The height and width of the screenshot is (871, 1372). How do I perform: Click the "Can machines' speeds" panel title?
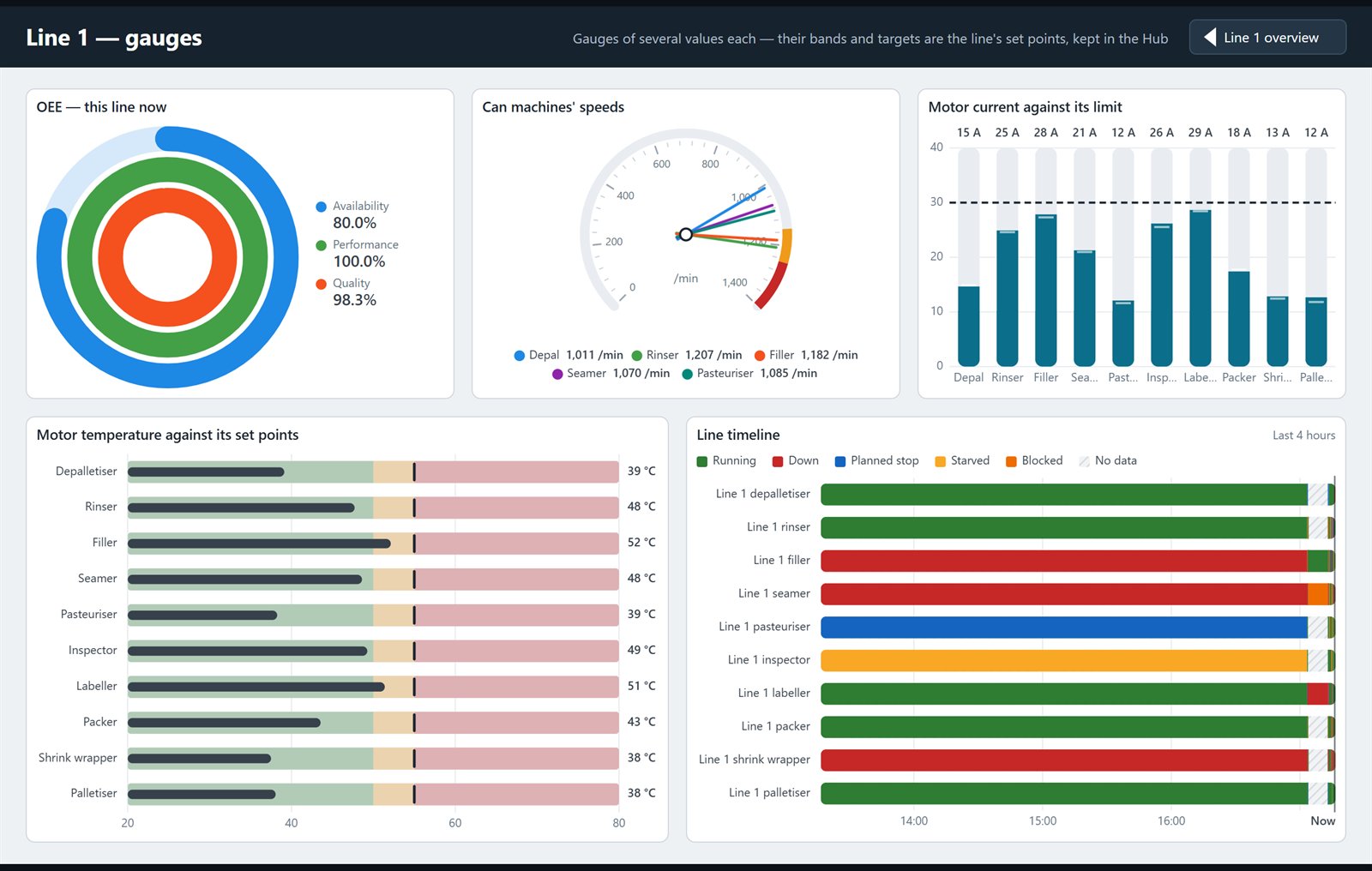(553, 107)
